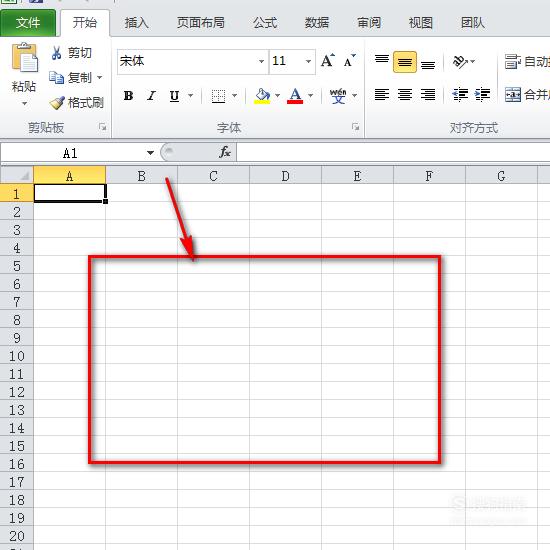Viewport: 550px width, 550px height.
Task: Select column G header
Action: point(501,175)
